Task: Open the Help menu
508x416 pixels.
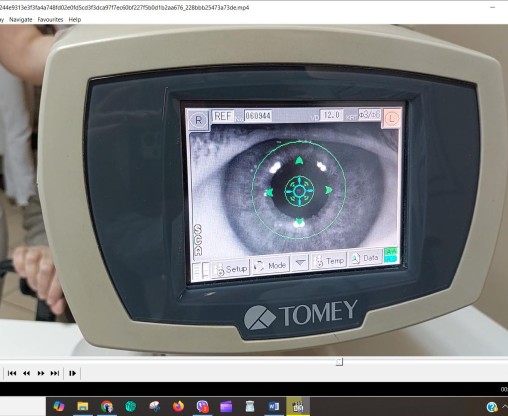Action: [75, 20]
